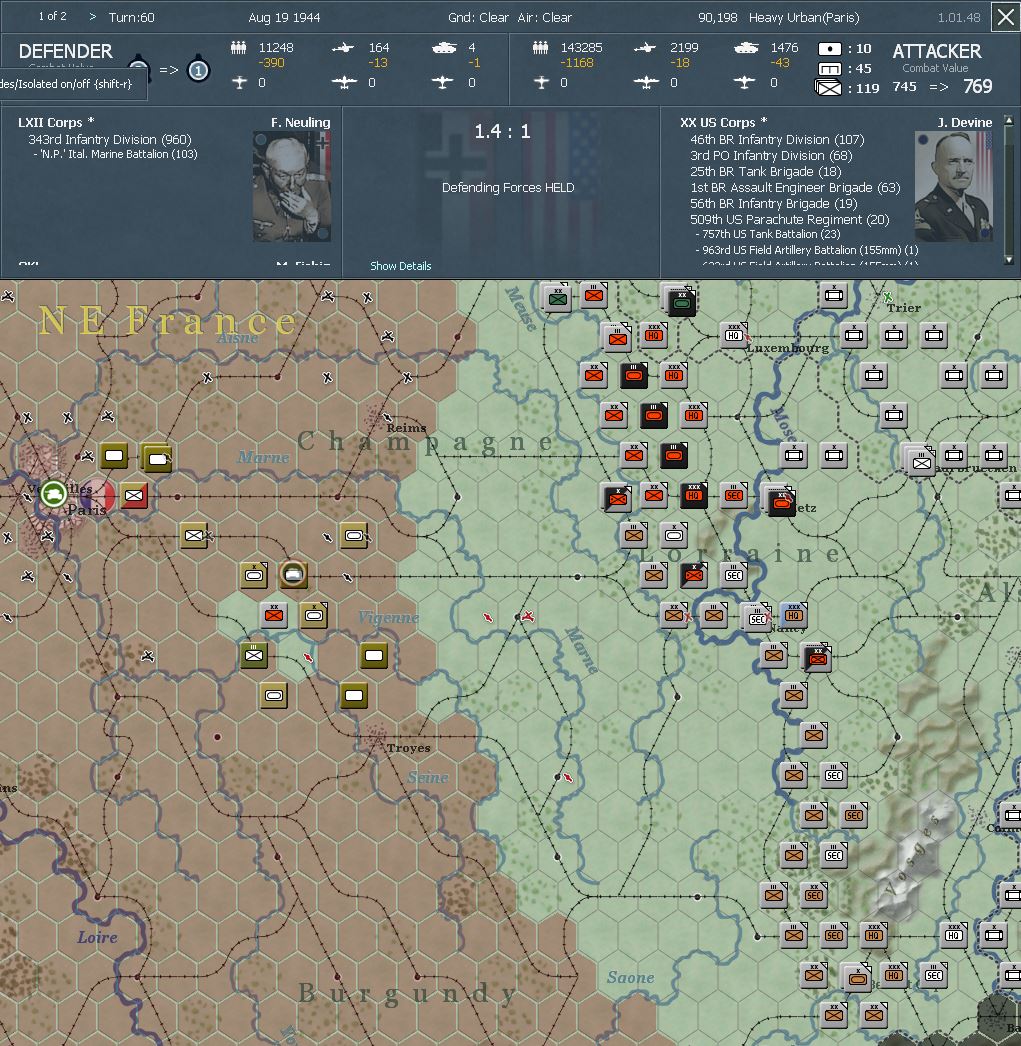Click the defender guns icon beside 164

pos(343,47)
